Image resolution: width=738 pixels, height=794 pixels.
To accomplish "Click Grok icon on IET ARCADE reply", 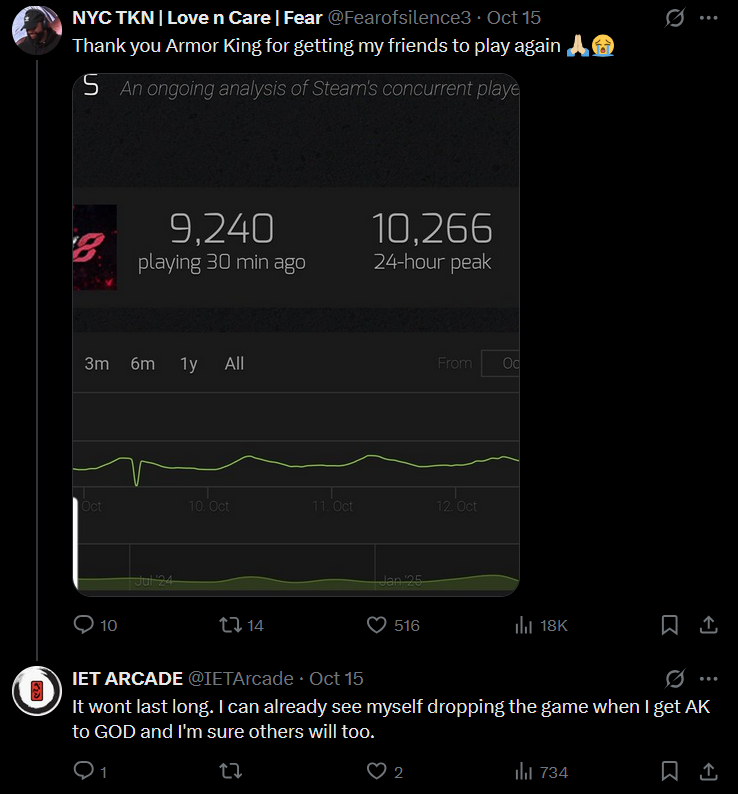I will pos(675,679).
